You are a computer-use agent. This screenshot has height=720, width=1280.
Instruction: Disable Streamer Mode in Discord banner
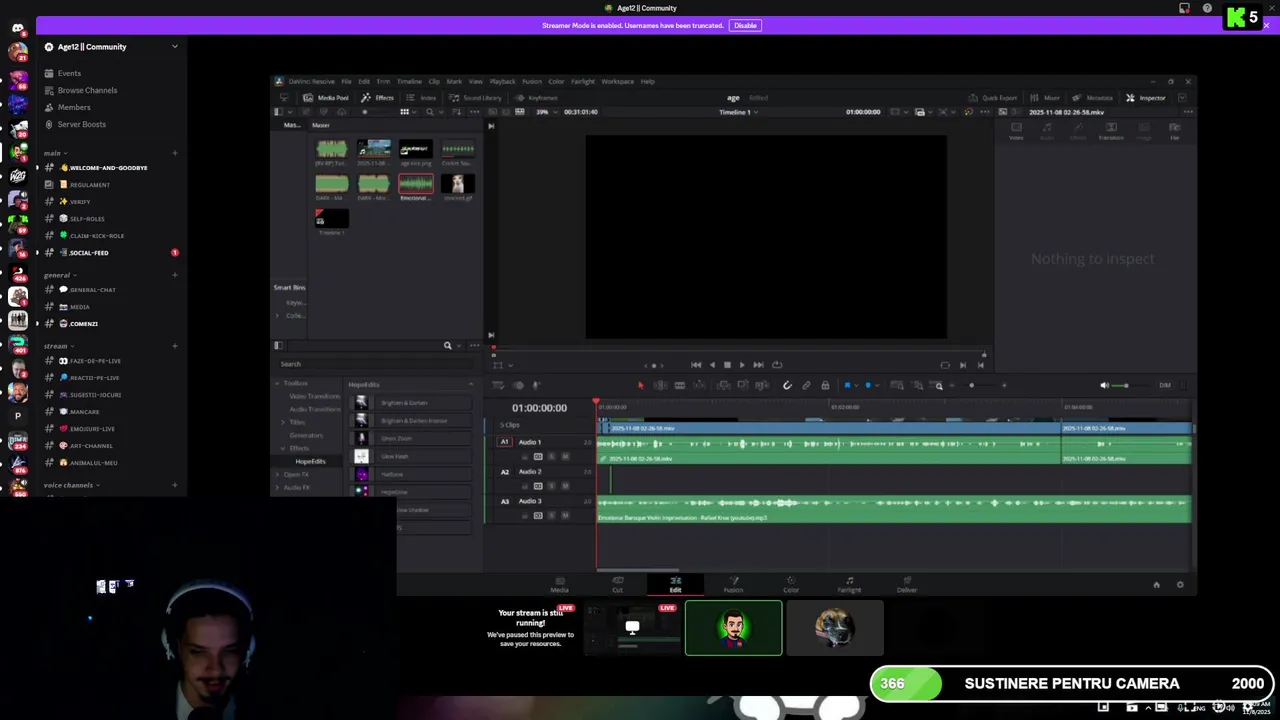point(745,25)
